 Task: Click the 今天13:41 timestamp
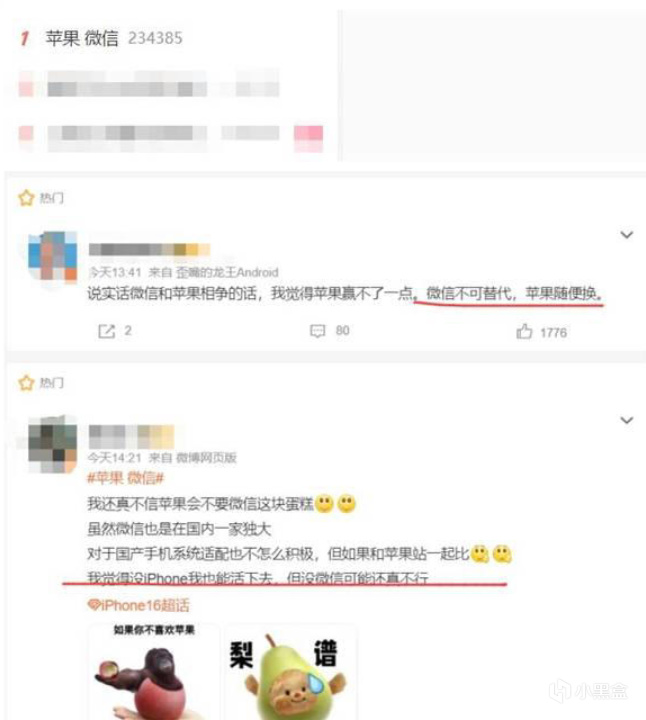tap(115, 272)
